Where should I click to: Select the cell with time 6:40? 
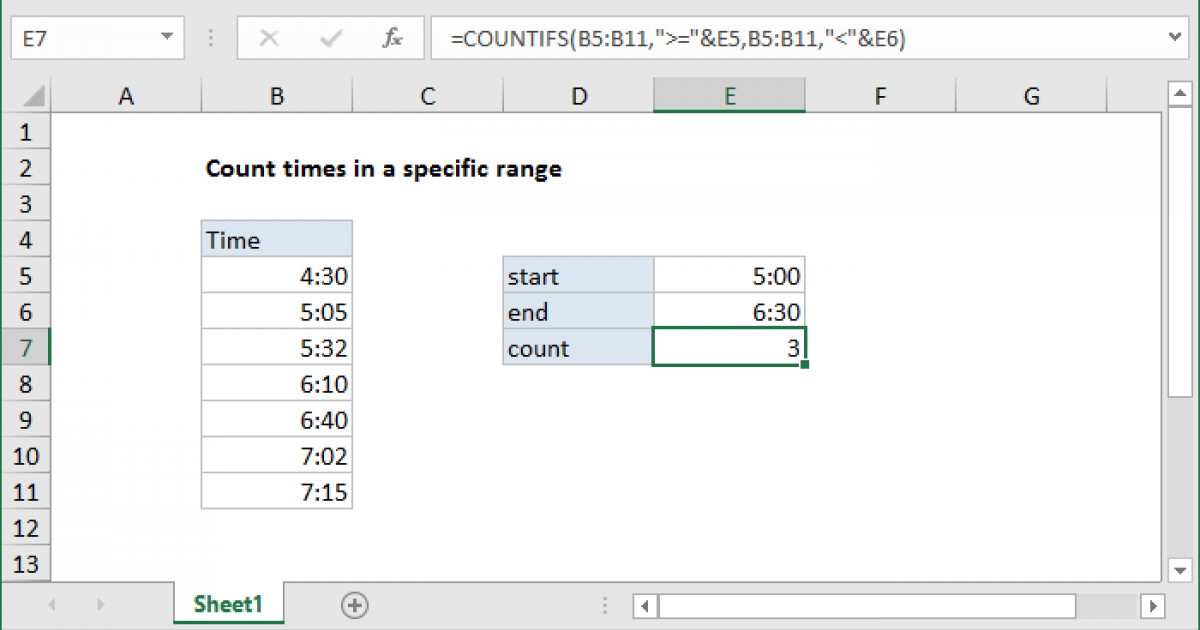[277, 419]
